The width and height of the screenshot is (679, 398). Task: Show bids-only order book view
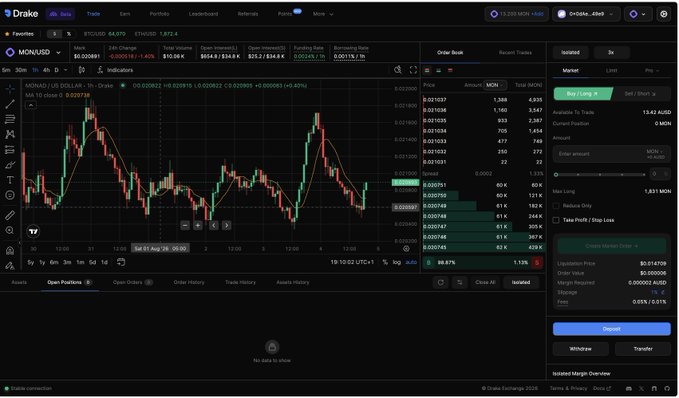439,70
